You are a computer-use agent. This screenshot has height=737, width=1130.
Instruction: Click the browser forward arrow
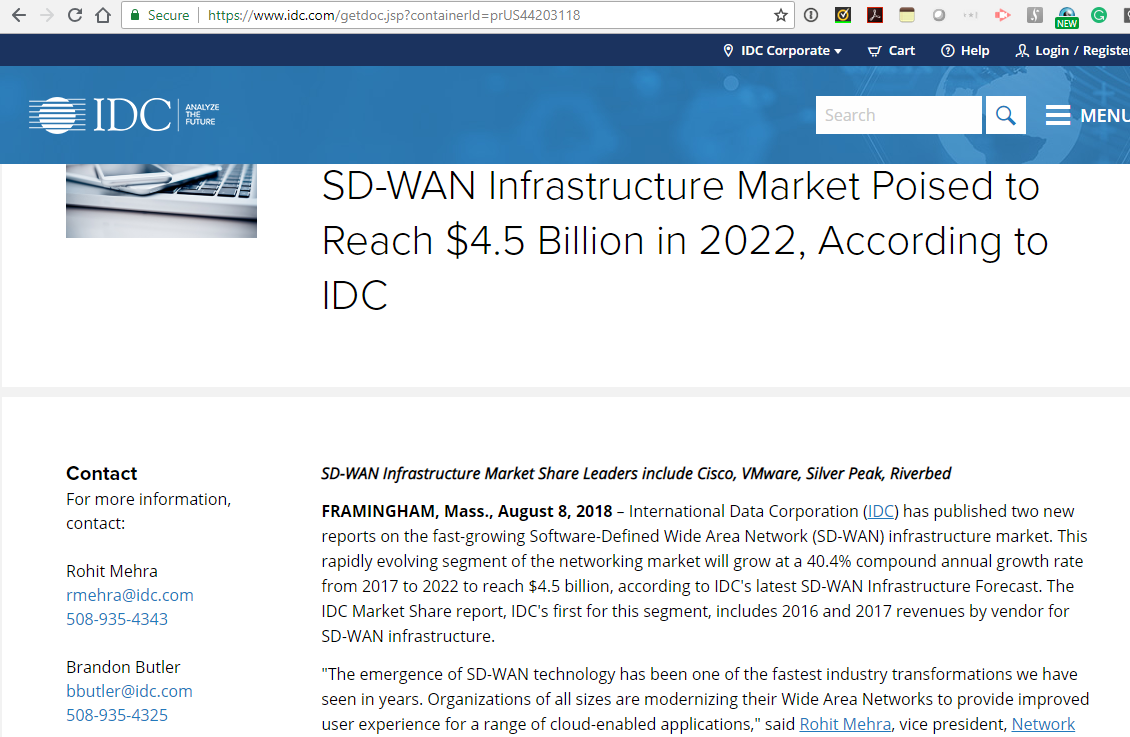(x=47, y=15)
